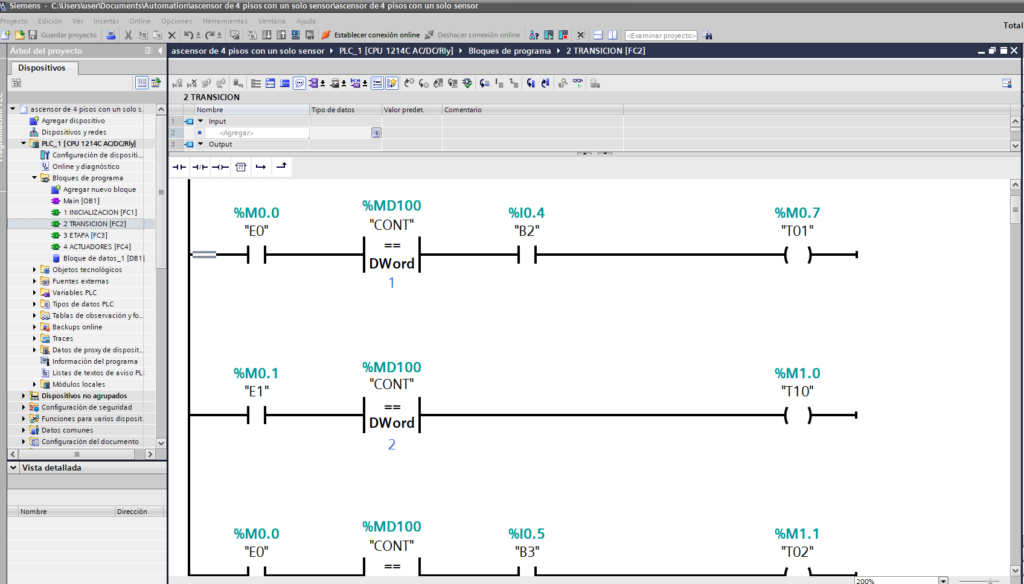Select the Dispositivos tab
Screen dimensions: 1024x584
click(41, 68)
